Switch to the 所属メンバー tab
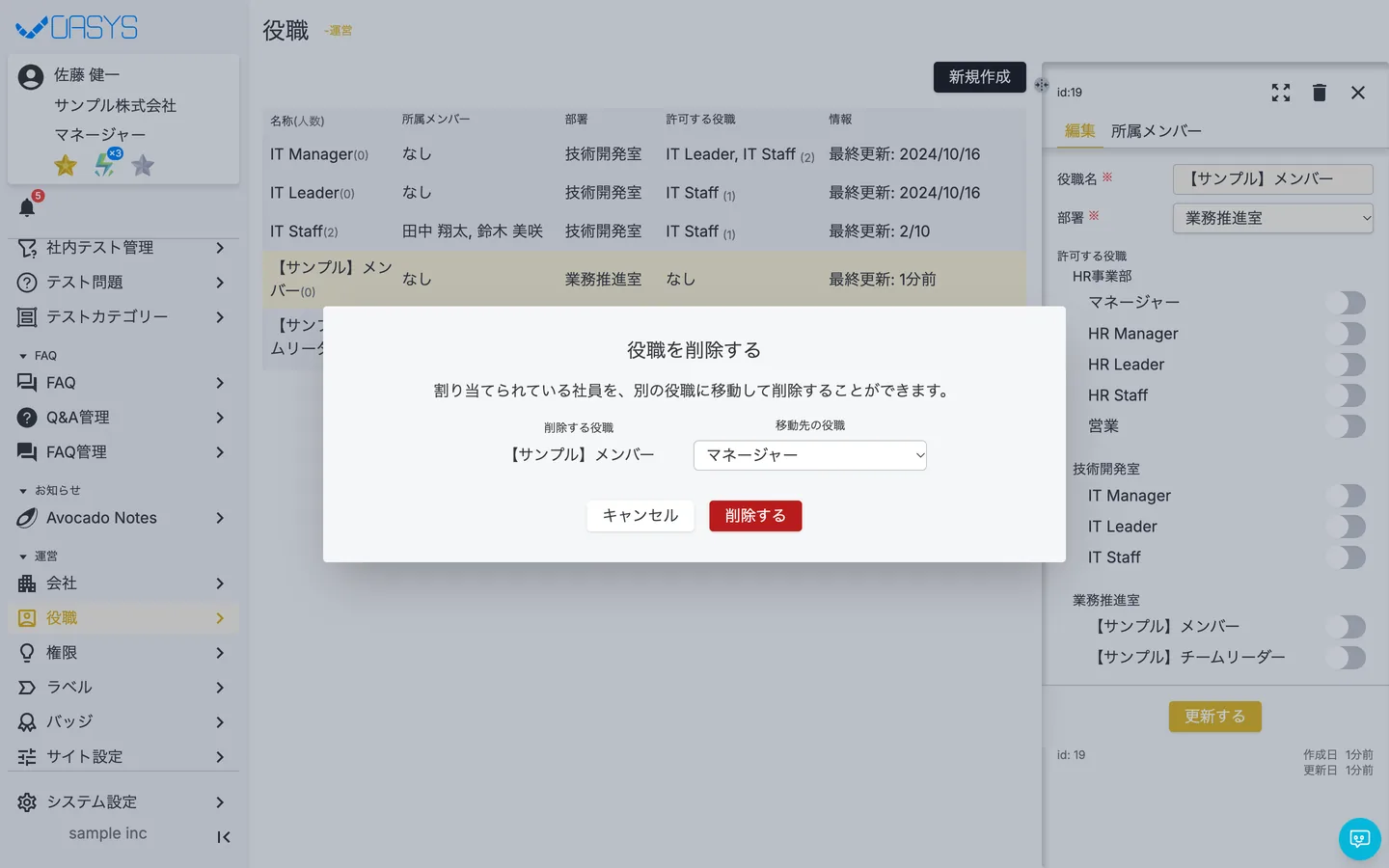Screen dimensions: 1389x868 1157,131
